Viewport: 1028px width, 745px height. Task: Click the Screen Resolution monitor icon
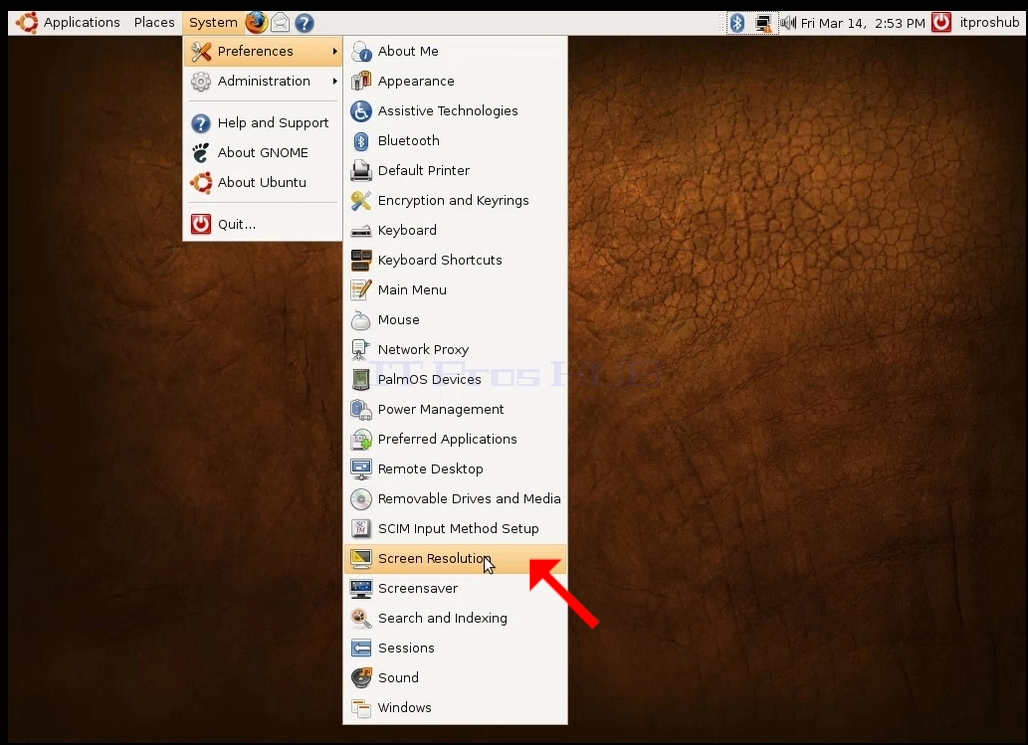click(361, 559)
